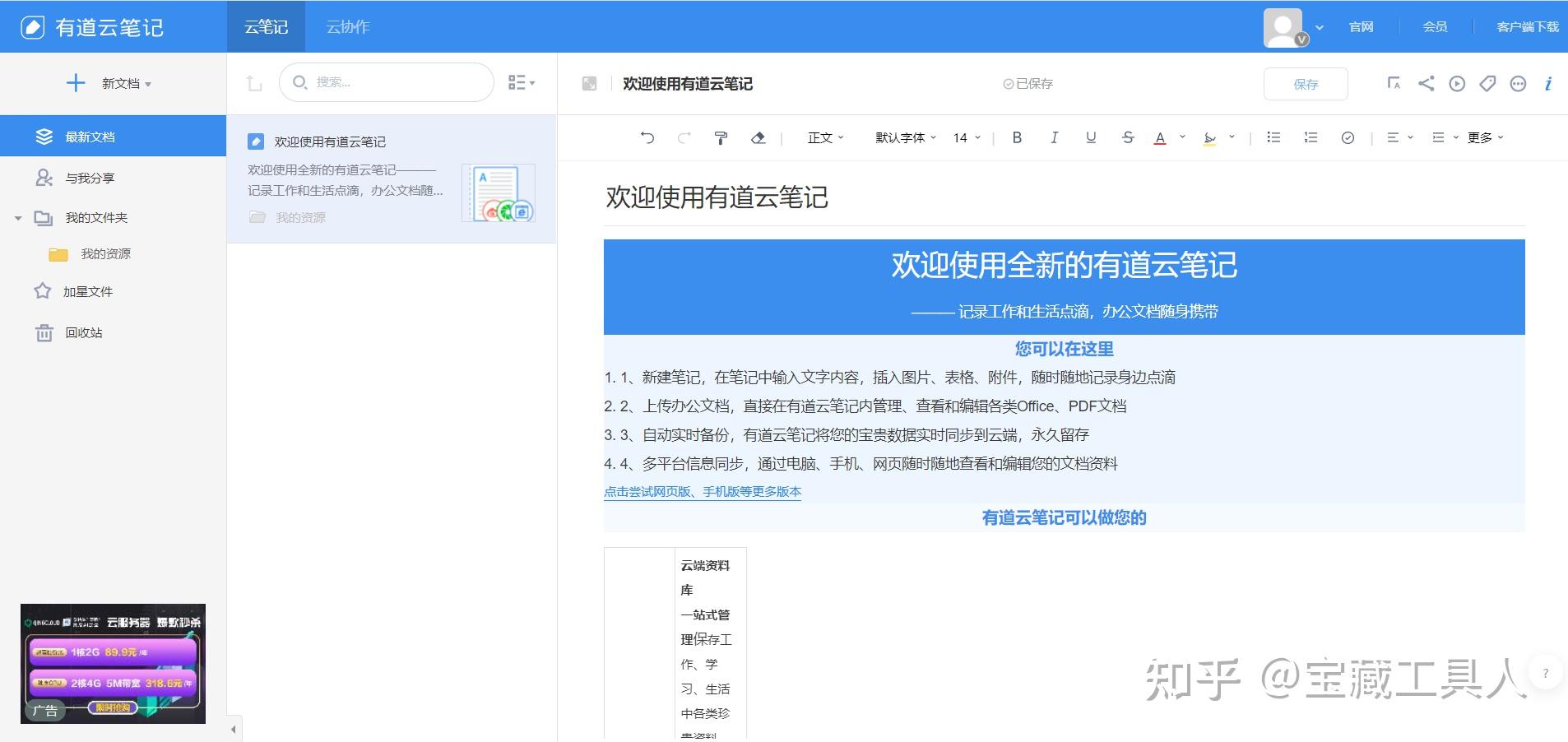Open text alignment dropdown
Image resolution: width=1568 pixels, height=742 pixels.
(x=1399, y=137)
